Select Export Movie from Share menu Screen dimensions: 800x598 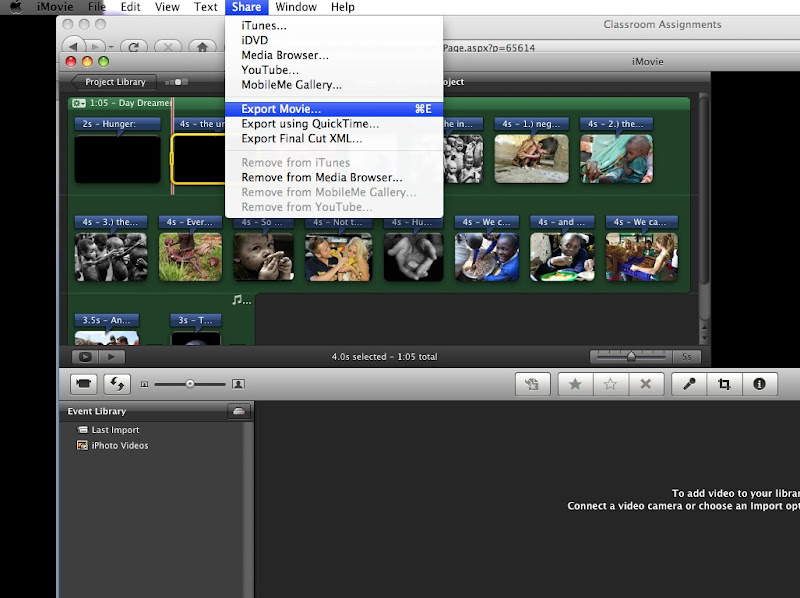click(334, 109)
